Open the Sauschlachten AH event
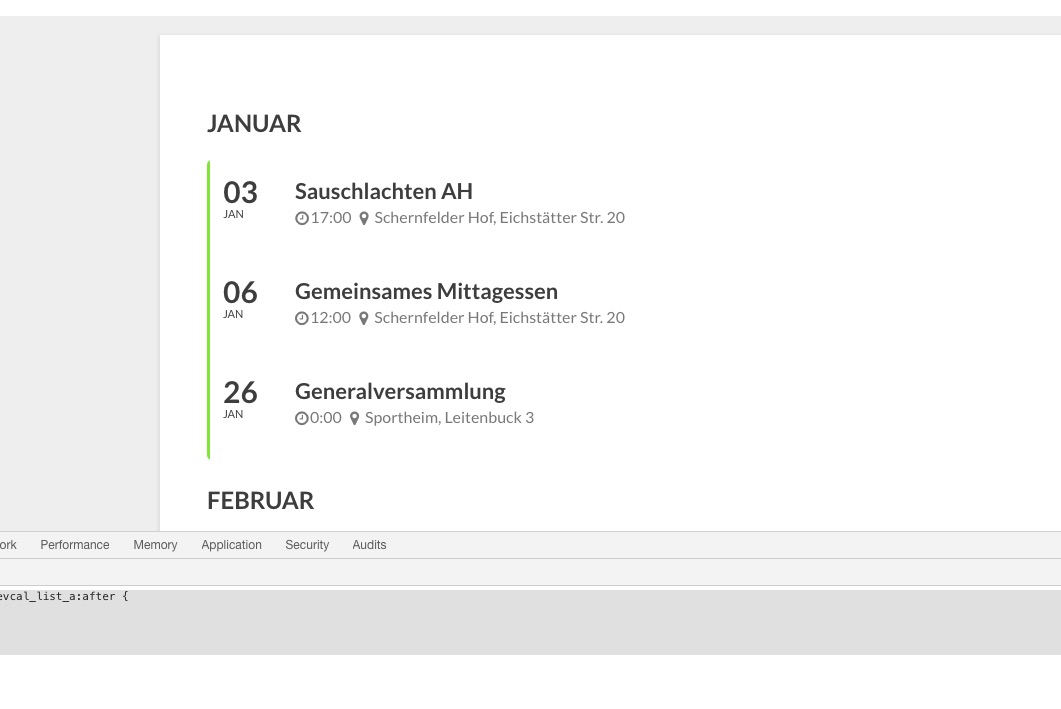1061x709 pixels. coord(384,191)
